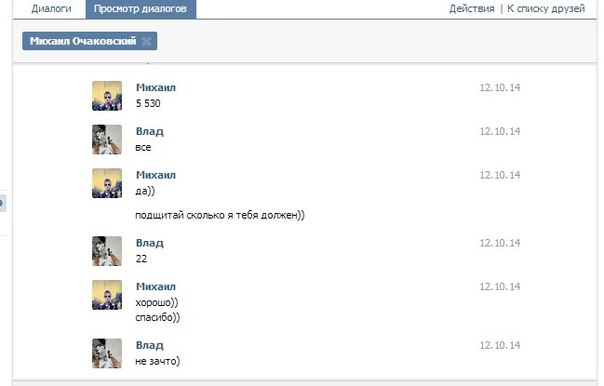Viewport: 604px width, 386px height.
Task: Click Влад's avatar beside the '22' message
Action: pyautogui.click(x=107, y=251)
